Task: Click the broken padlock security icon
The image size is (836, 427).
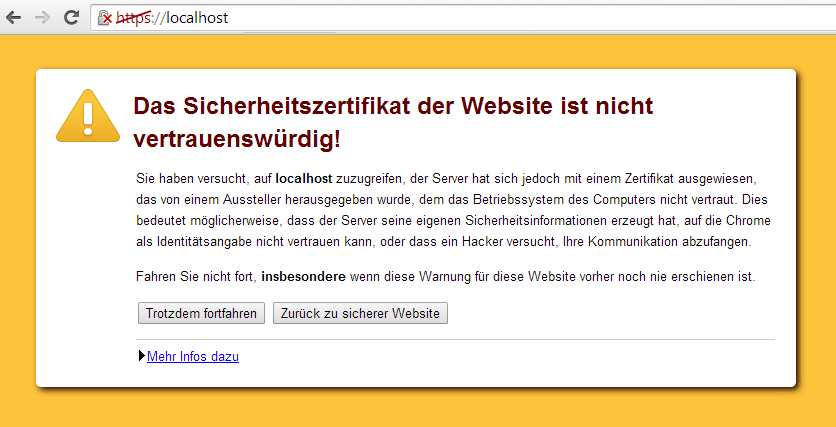Action: (x=103, y=17)
